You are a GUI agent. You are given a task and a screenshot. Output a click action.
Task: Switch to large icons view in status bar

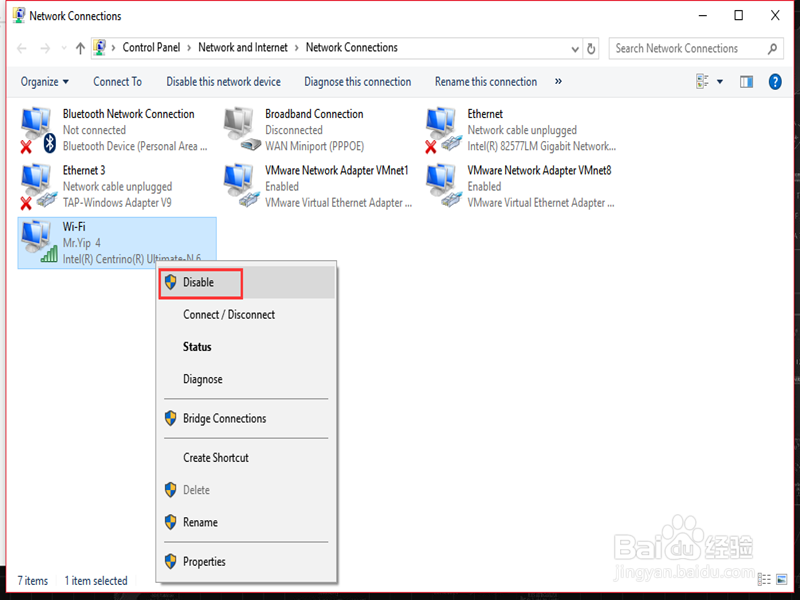click(x=781, y=579)
